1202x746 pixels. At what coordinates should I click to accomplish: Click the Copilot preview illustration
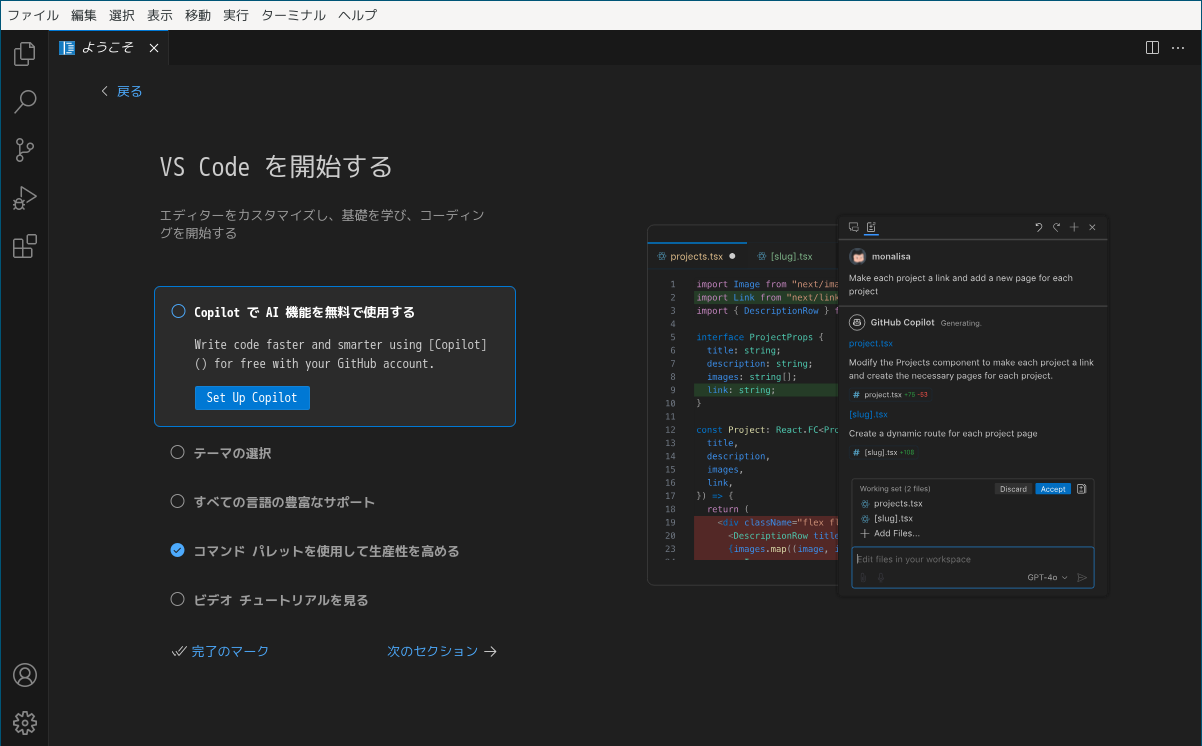[878, 405]
